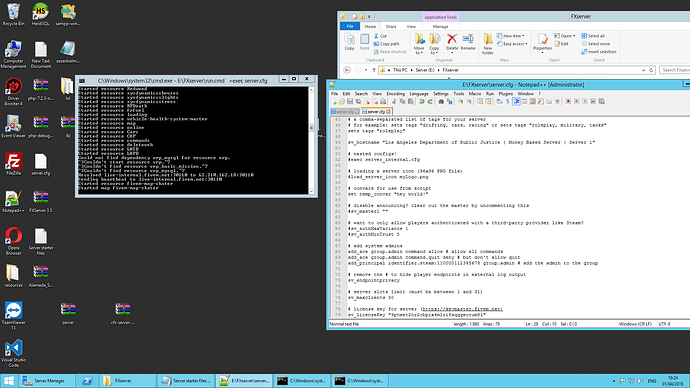The height and width of the screenshot is (388, 690).
Task: Expand the Easy access dropdown
Action: 512,44
